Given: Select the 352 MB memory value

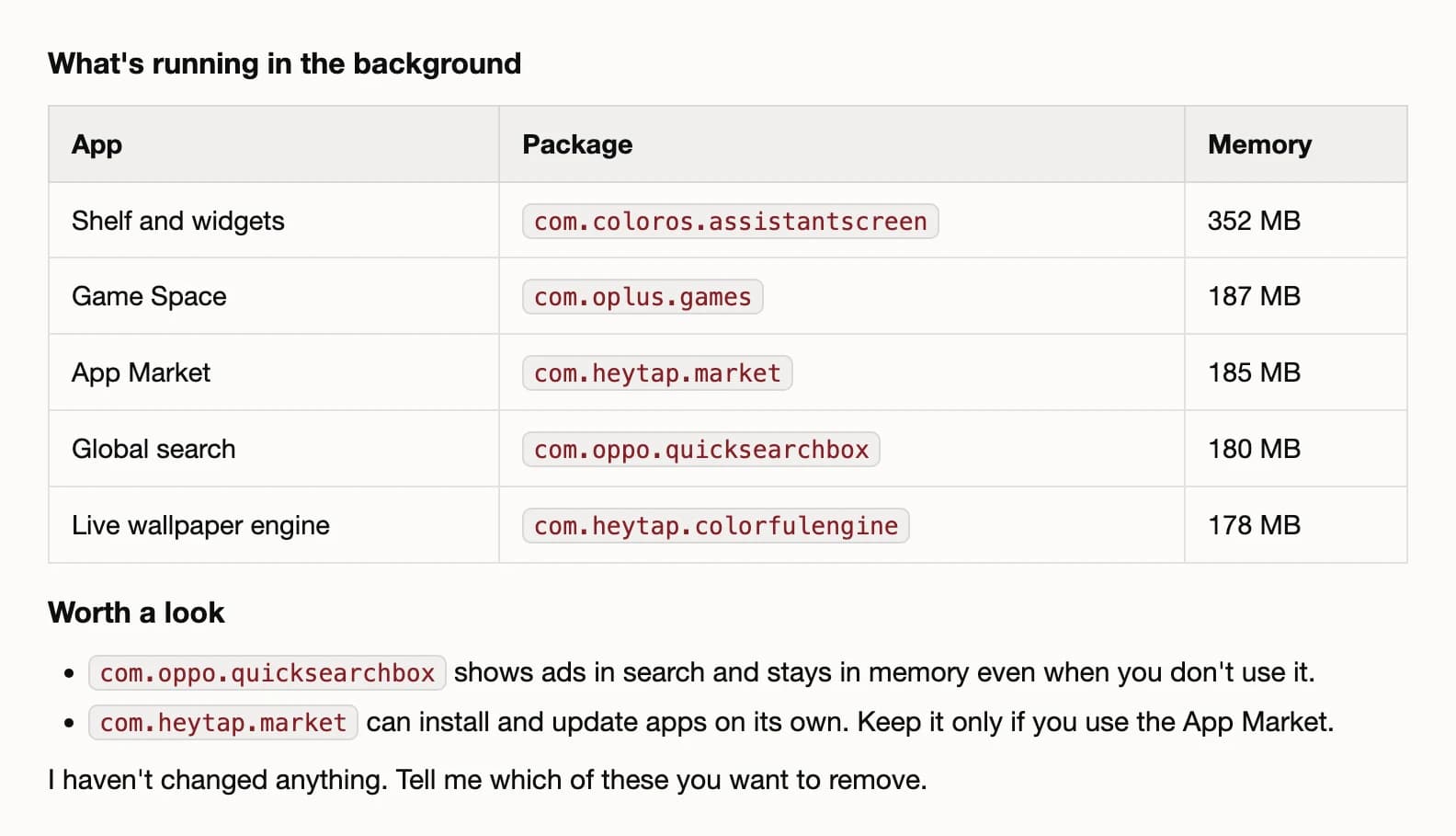Looking at the screenshot, I should tap(1254, 221).
